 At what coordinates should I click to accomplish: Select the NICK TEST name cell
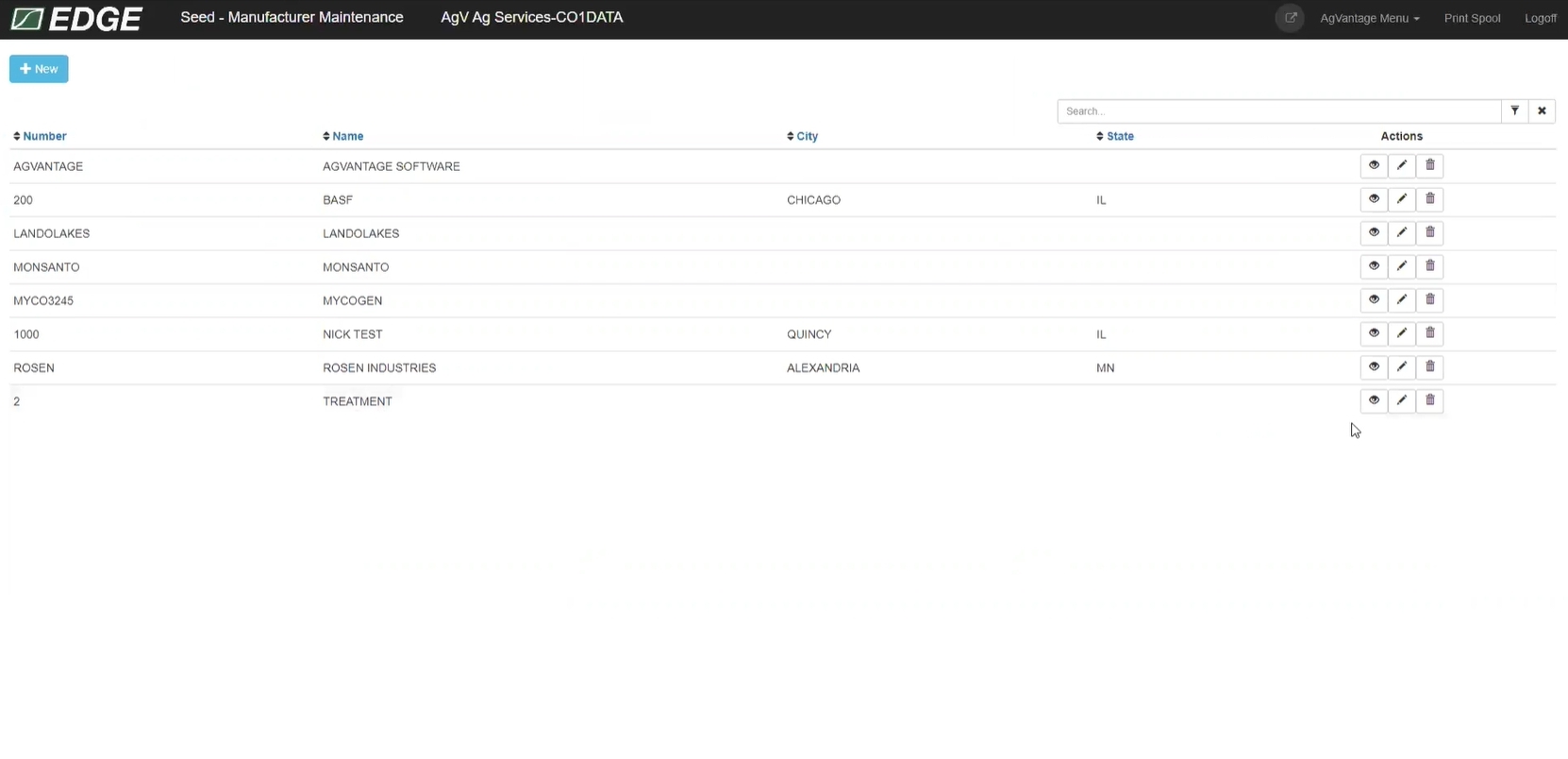(353, 334)
